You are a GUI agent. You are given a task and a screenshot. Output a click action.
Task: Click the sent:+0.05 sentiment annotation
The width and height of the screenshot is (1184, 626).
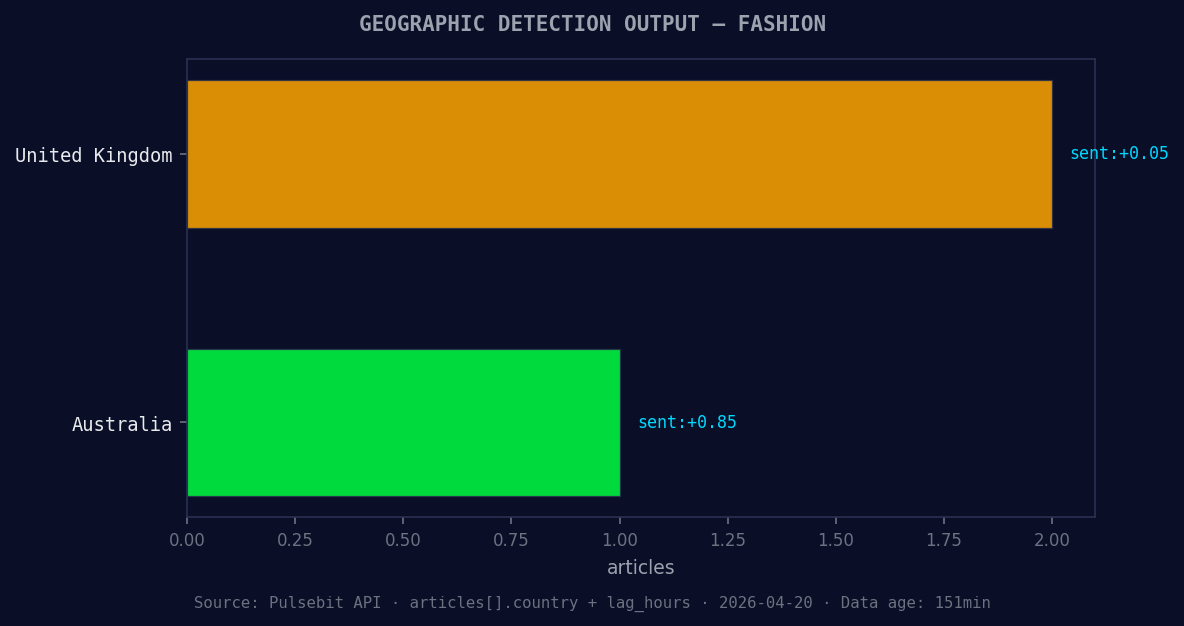1118,153
